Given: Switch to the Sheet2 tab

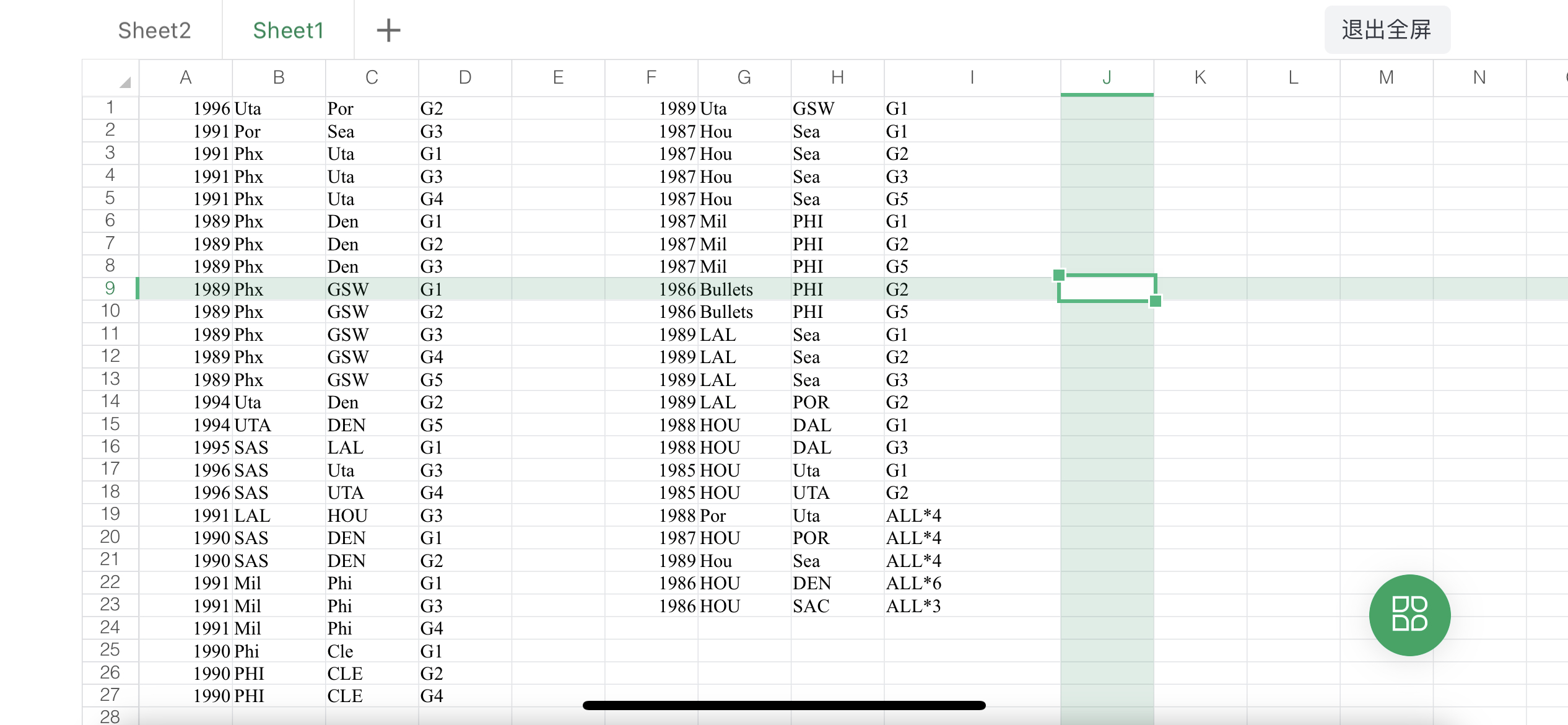Looking at the screenshot, I should pos(154,30).
